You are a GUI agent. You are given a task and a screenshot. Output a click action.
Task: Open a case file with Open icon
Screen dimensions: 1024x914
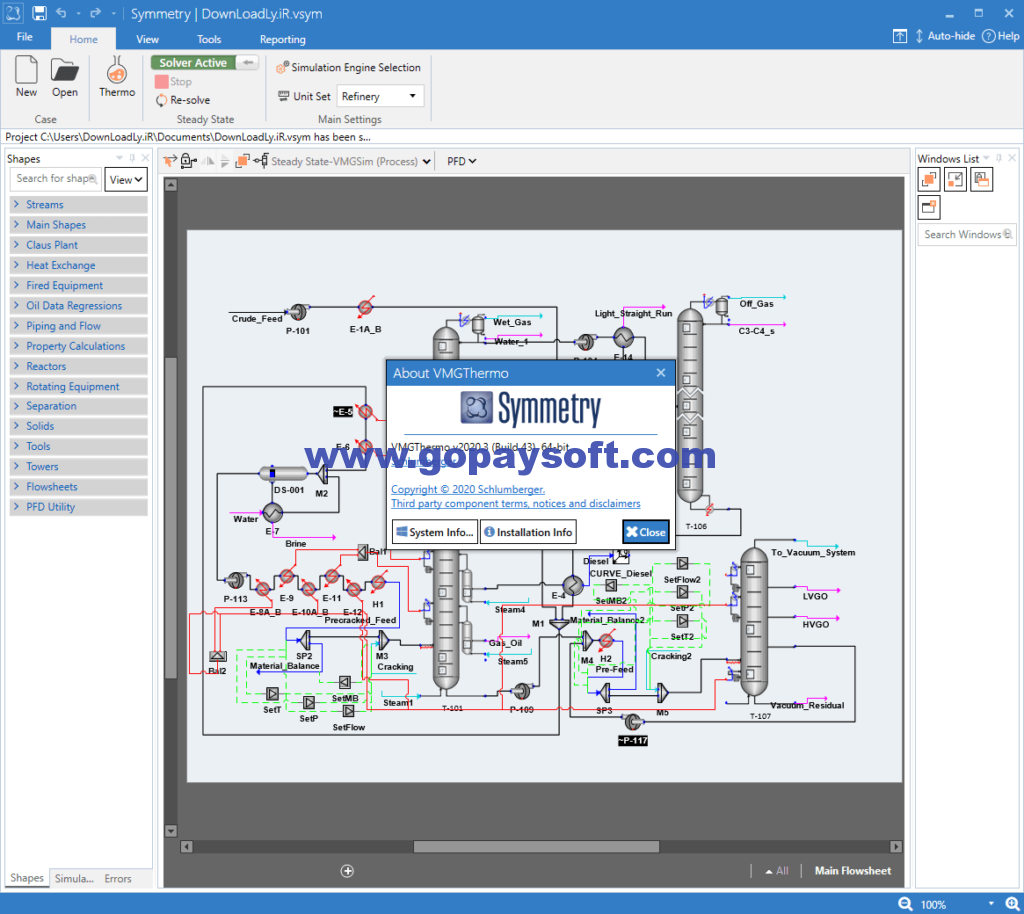pos(65,77)
